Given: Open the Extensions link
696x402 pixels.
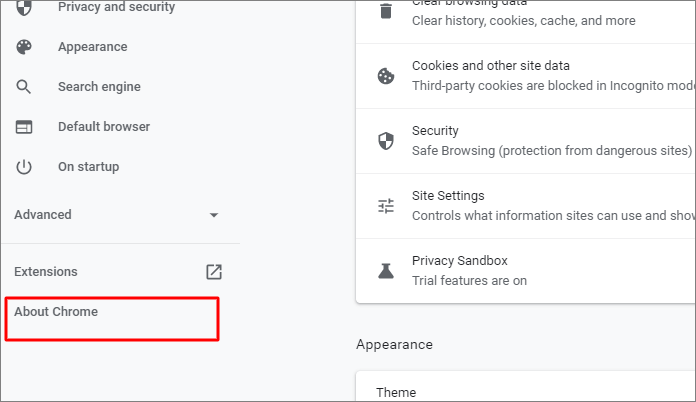Looking at the screenshot, I should [46, 272].
